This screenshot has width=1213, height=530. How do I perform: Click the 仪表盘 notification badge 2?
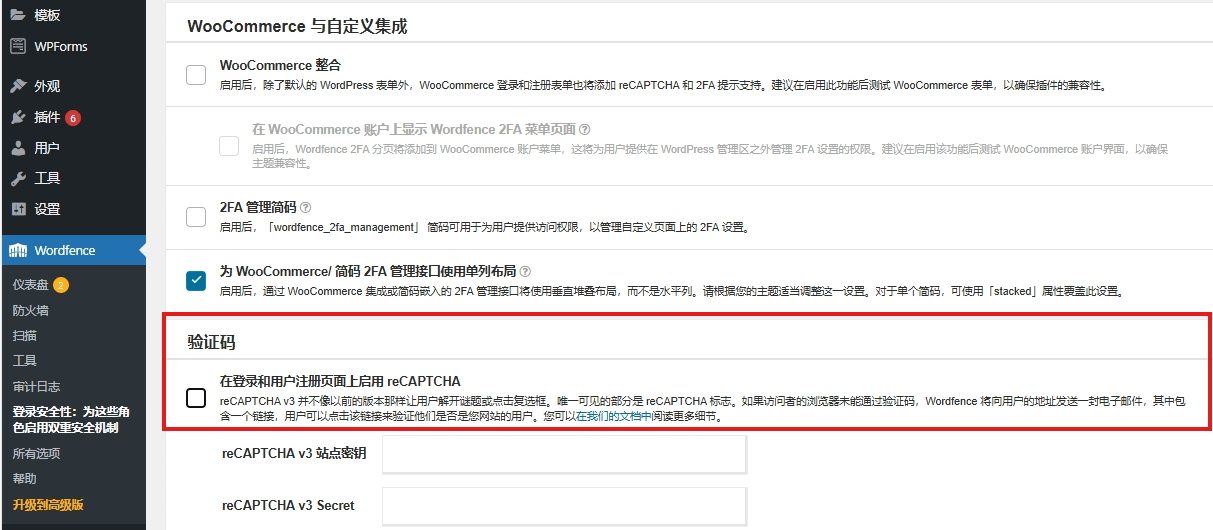[61, 285]
